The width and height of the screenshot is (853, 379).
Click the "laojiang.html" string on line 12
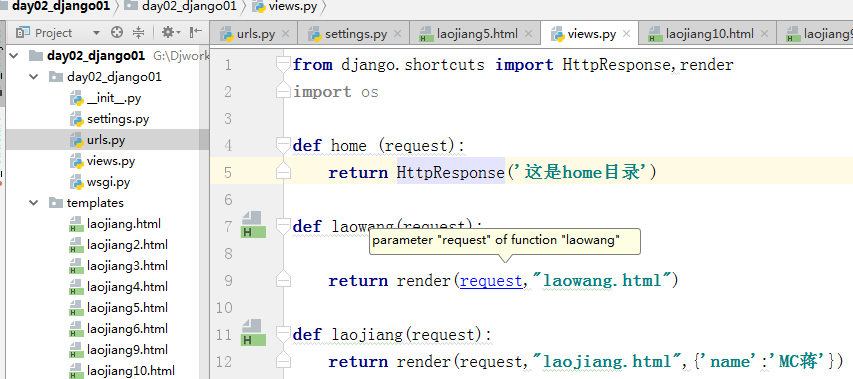point(608,362)
